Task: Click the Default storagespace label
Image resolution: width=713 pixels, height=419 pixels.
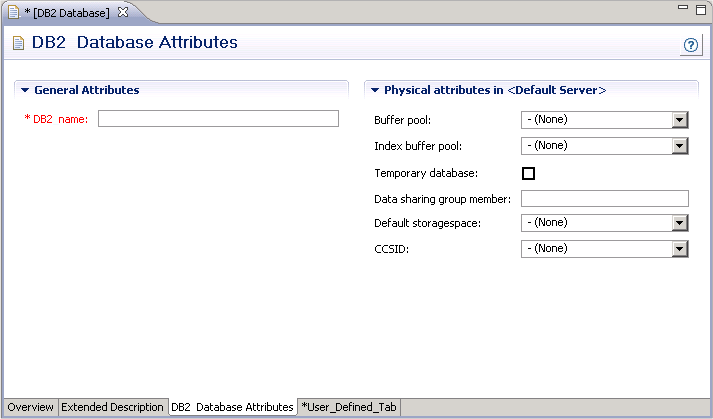Action: point(427,223)
